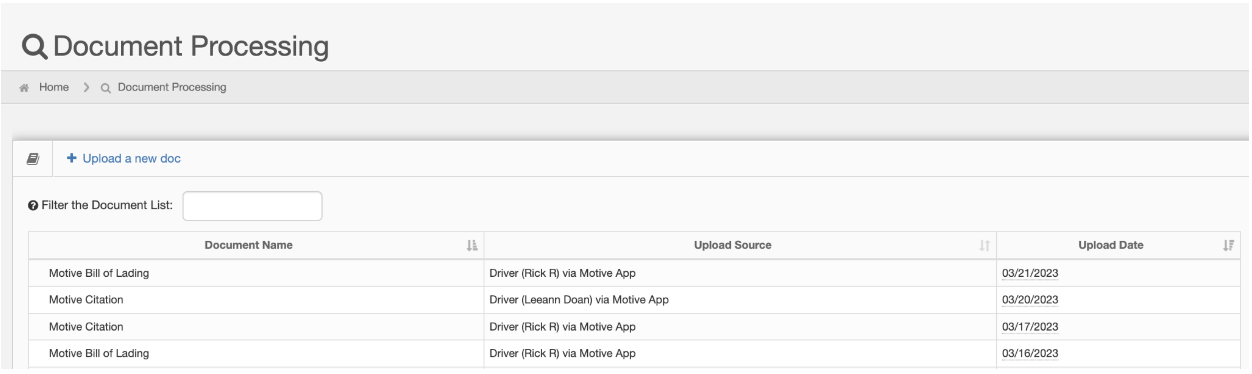The height and width of the screenshot is (374, 1252).
Task: Click the Document Name sort icon
Action: (x=474, y=246)
